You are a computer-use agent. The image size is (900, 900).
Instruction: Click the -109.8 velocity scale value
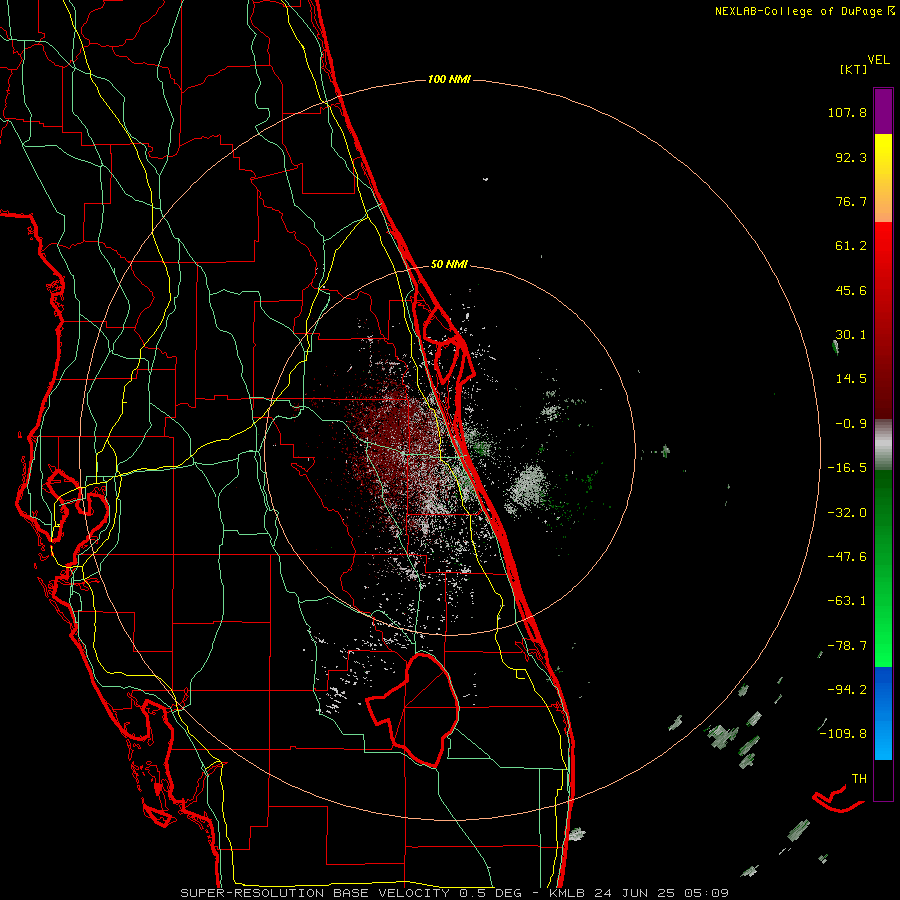click(843, 734)
